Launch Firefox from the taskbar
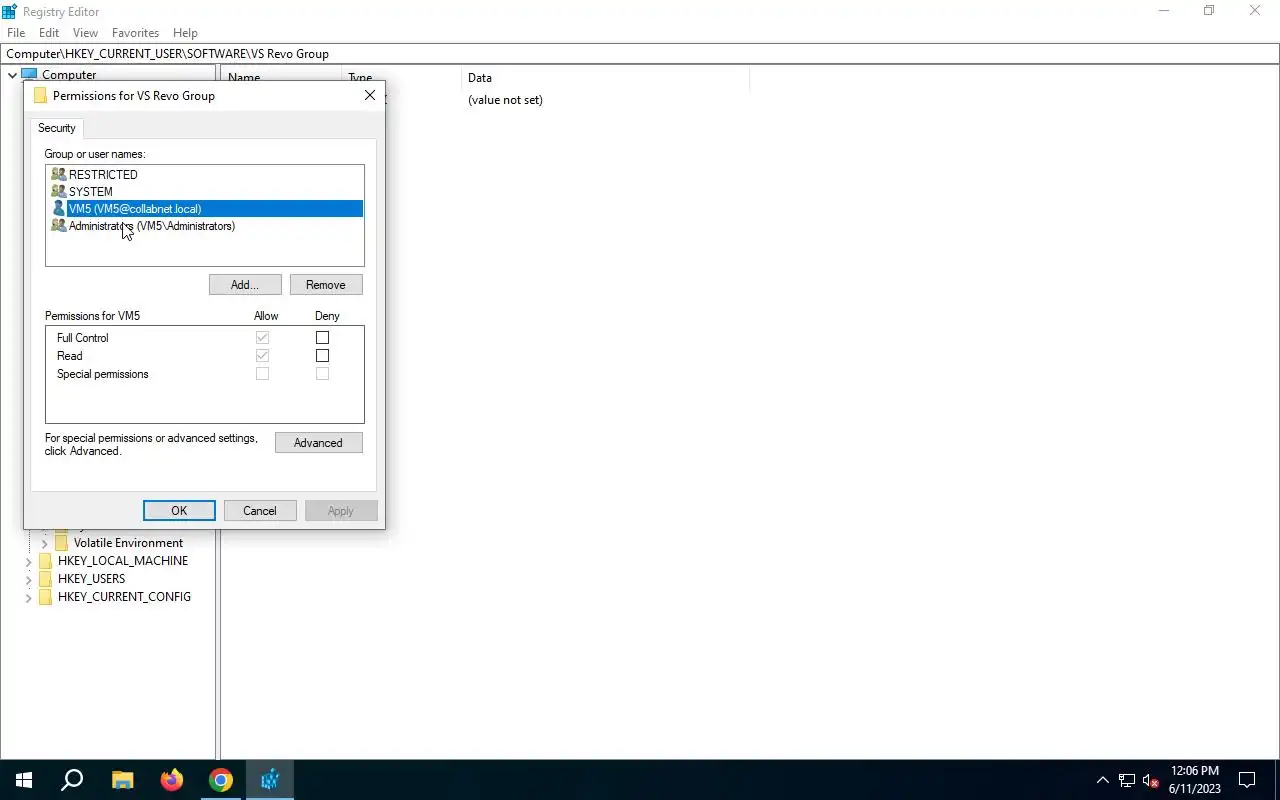Image resolution: width=1280 pixels, height=800 pixels. (x=172, y=780)
